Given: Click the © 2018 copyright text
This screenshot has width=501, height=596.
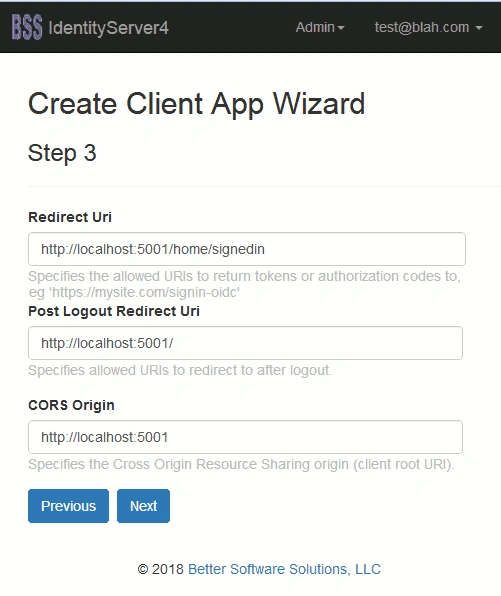Looking at the screenshot, I should [x=160, y=569].
